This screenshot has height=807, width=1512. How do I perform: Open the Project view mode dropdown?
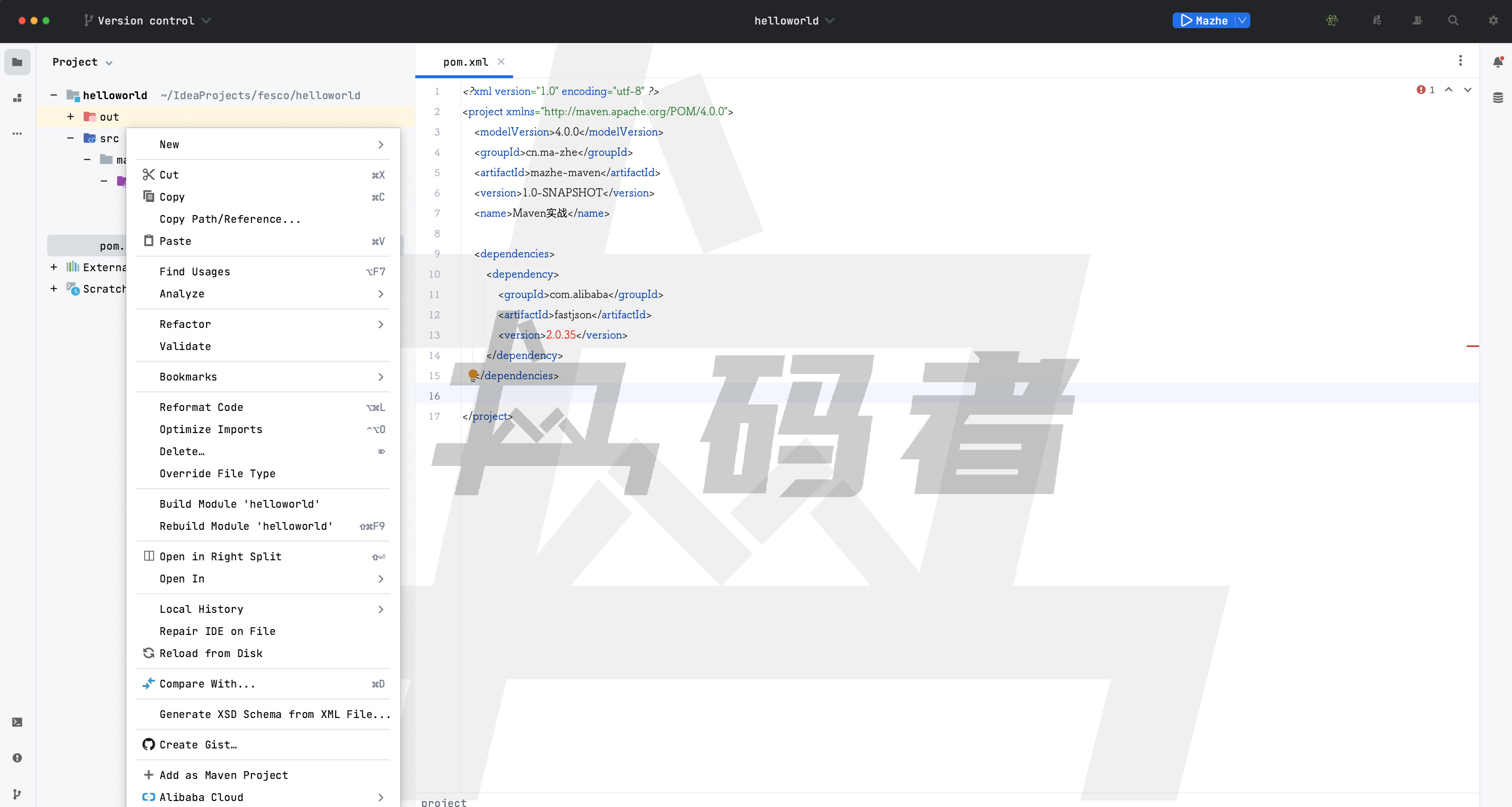pyautogui.click(x=109, y=62)
